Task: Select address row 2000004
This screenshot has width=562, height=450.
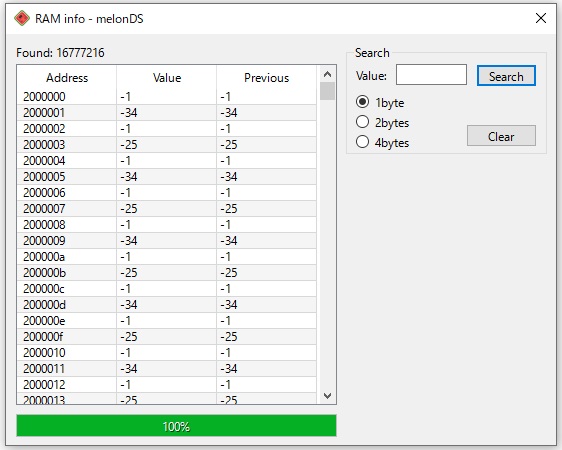Action: pyautogui.click(x=167, y=161)
